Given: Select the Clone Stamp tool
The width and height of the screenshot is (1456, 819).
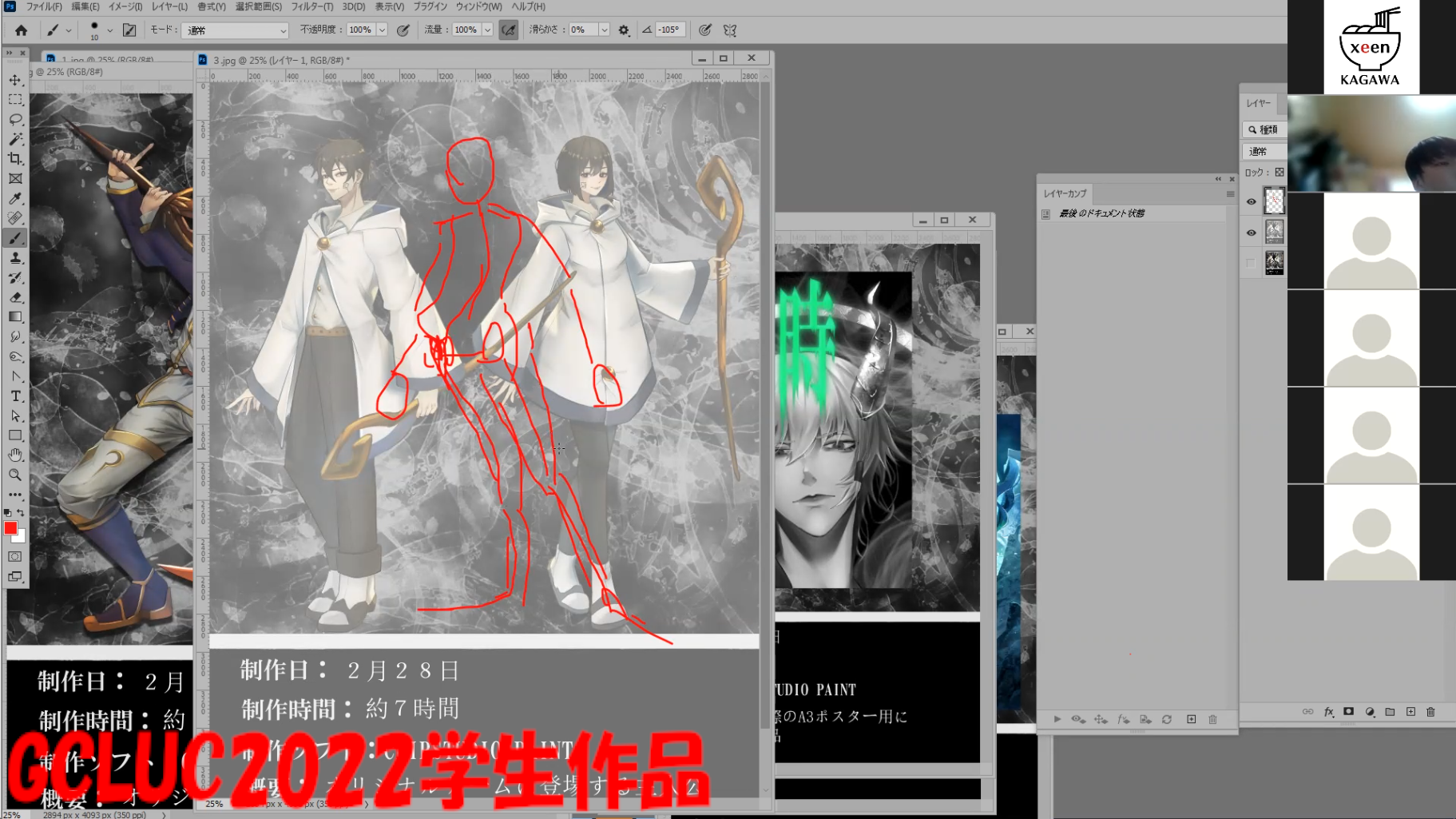Looking at the screenshot, I should (x=15, y=257).
